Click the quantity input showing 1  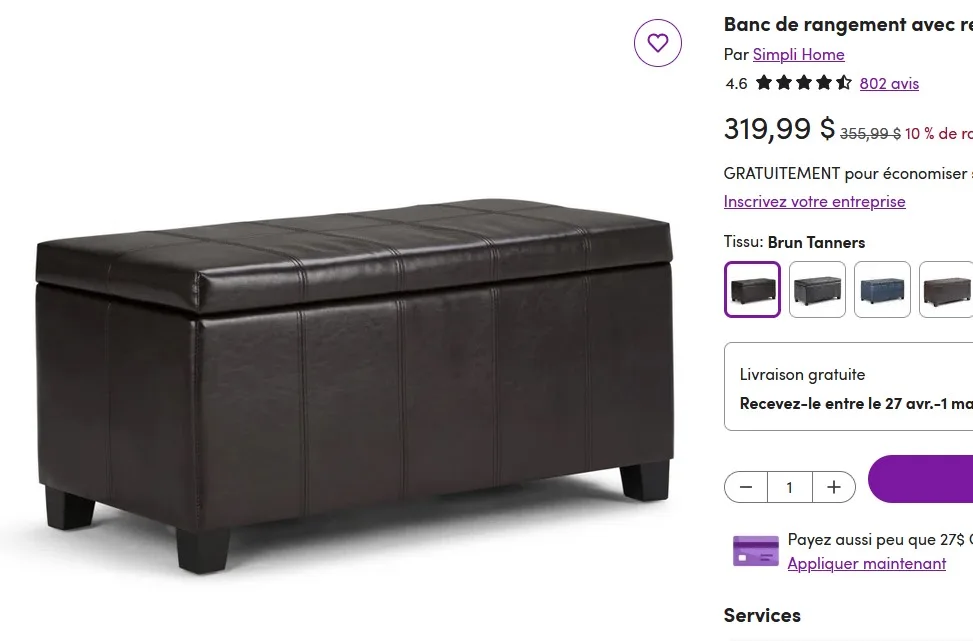click(789, 487)
